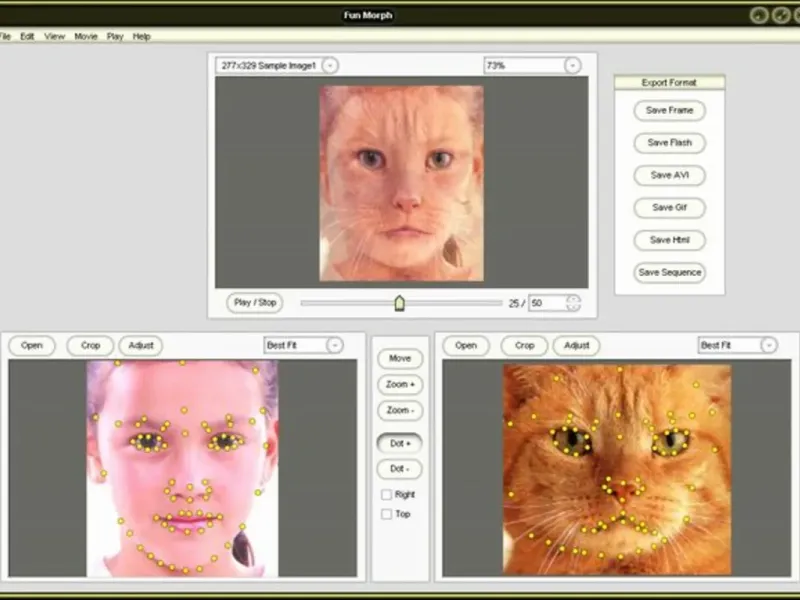Expand the Sample Image1 size dropdown arrow
The width and height of the screenshot is (800, 600).
330,65
